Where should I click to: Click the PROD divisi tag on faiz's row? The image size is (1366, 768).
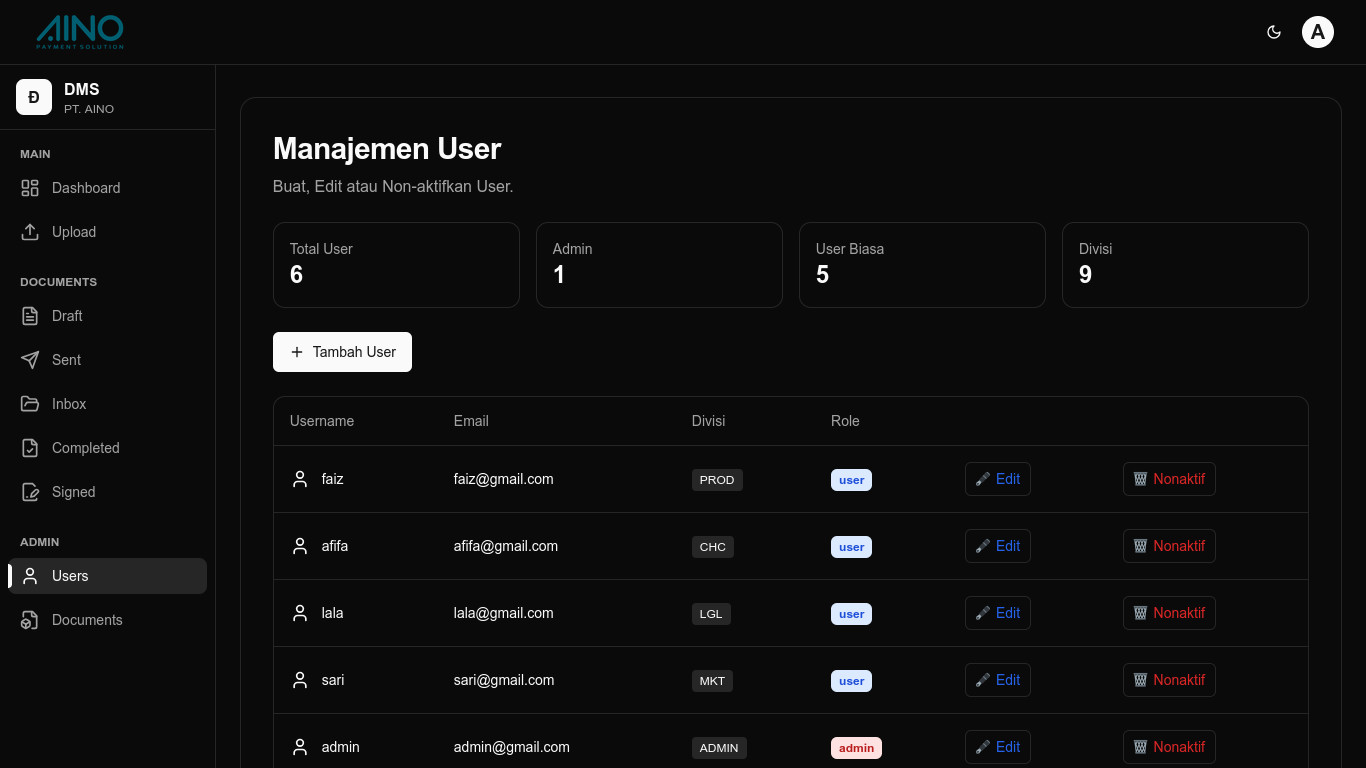point(717,480)
